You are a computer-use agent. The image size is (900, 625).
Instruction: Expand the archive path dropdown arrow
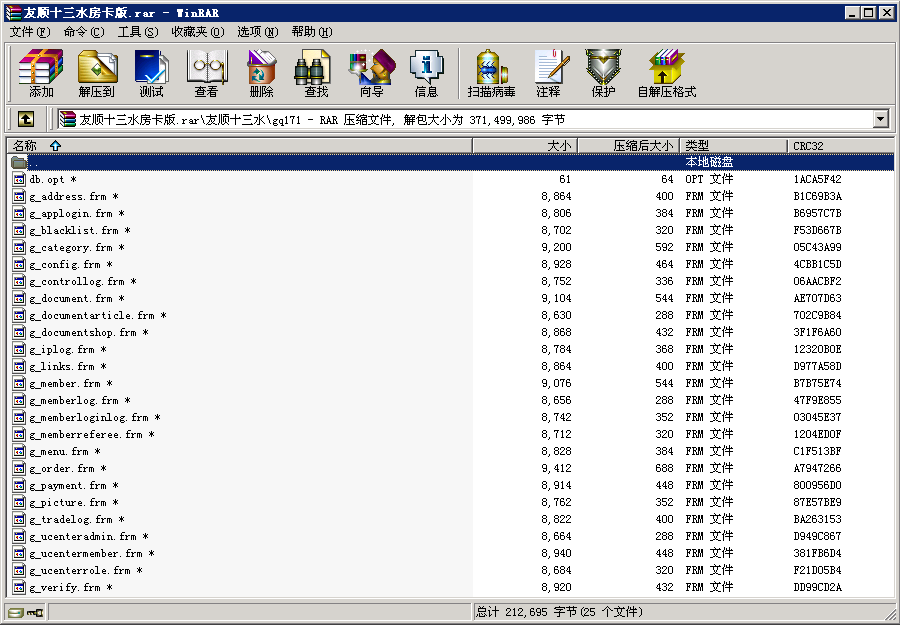click(880, 119)
